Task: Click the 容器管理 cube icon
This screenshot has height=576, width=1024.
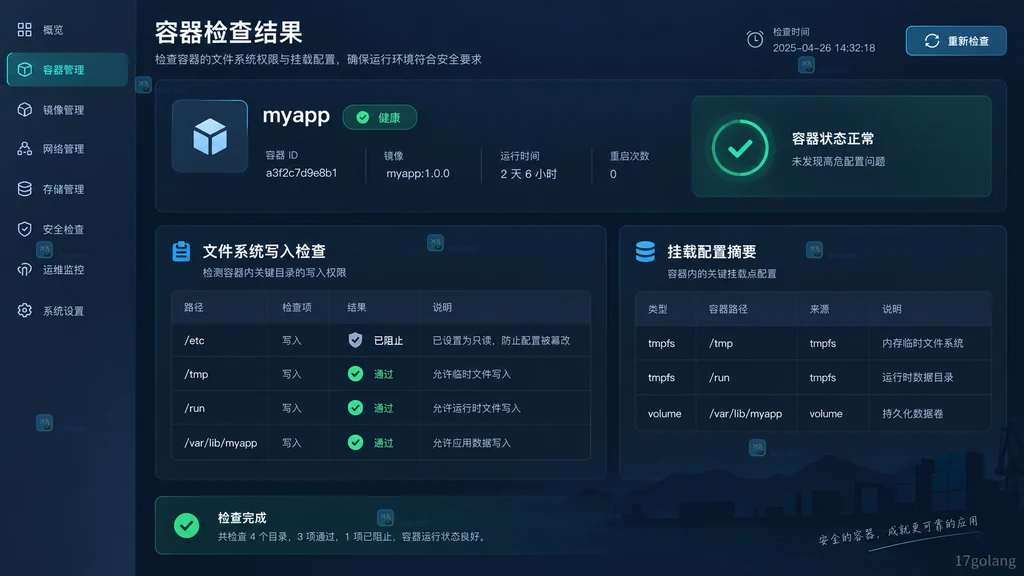Action: point(25,69)
